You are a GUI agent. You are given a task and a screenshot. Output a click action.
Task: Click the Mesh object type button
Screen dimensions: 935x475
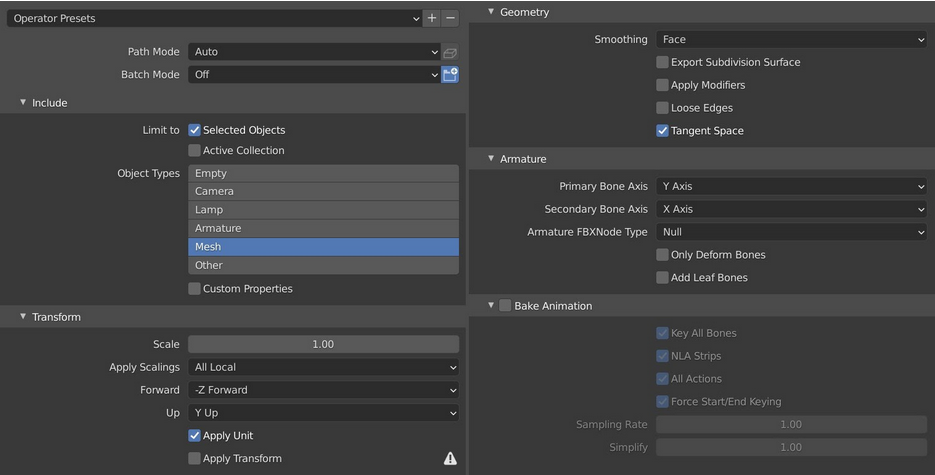(x=323, y=247)
